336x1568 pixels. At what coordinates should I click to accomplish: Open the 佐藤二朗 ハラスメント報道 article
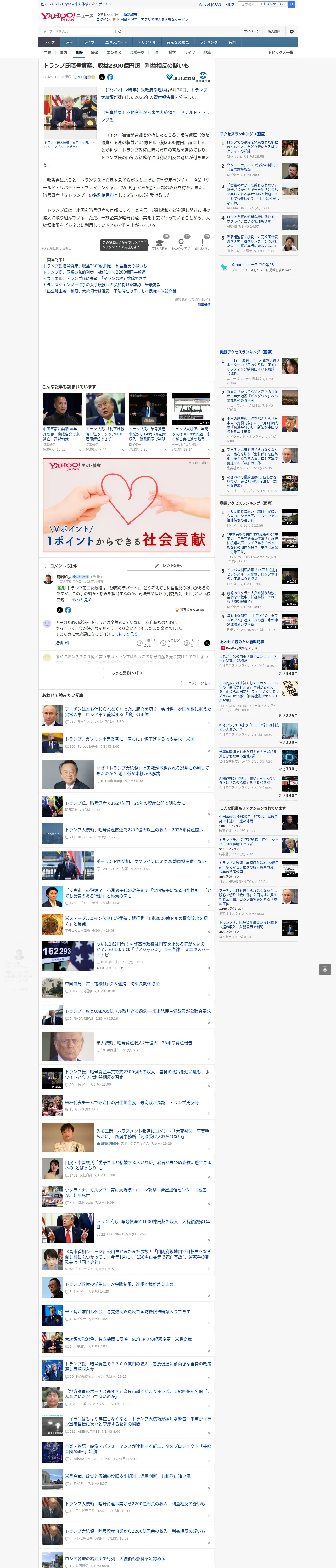[153, 1133]
